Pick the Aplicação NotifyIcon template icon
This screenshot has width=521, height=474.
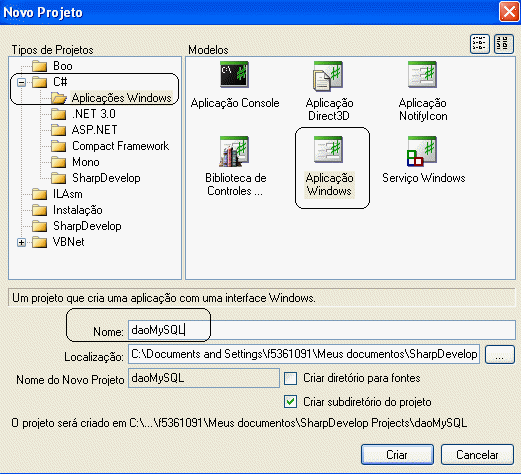point(422,74)
